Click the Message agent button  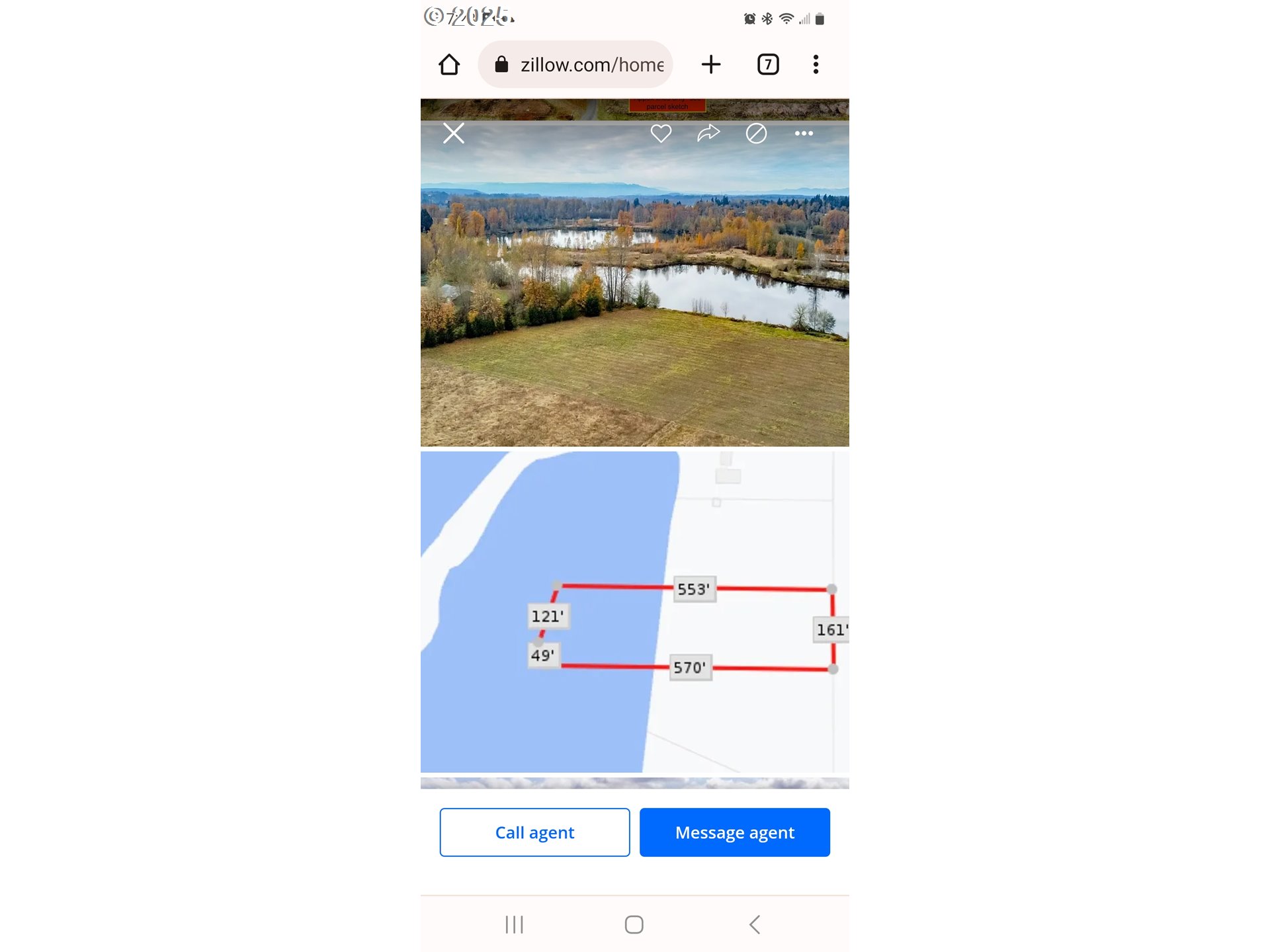click(735, 832)
